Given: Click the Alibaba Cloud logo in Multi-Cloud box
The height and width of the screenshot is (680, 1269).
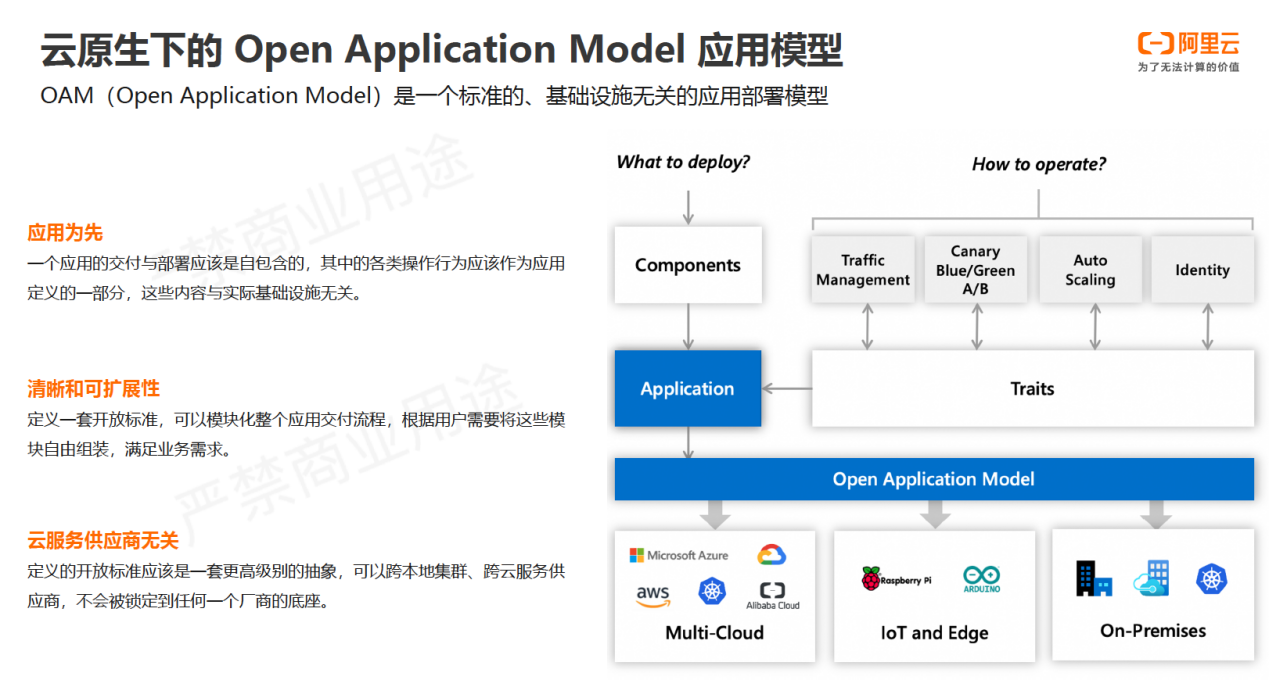Looking at the screenshot, I should coord(772,595).
